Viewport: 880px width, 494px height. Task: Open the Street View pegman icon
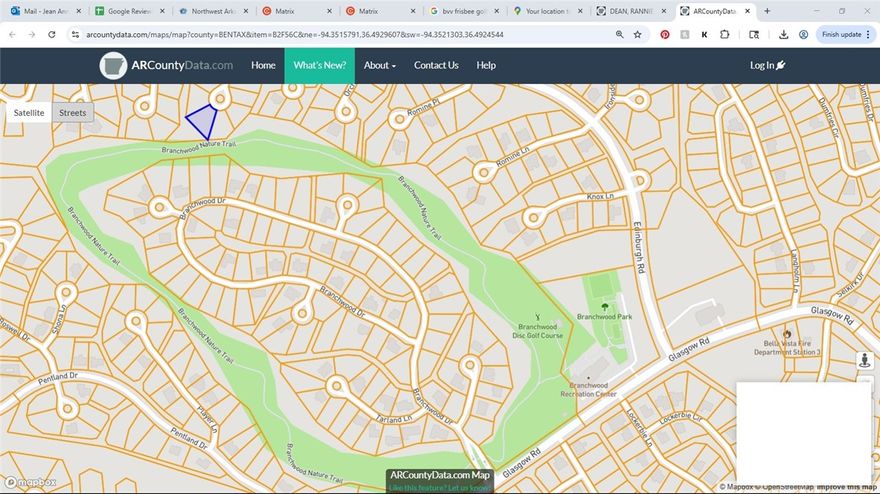coord(865,360)
